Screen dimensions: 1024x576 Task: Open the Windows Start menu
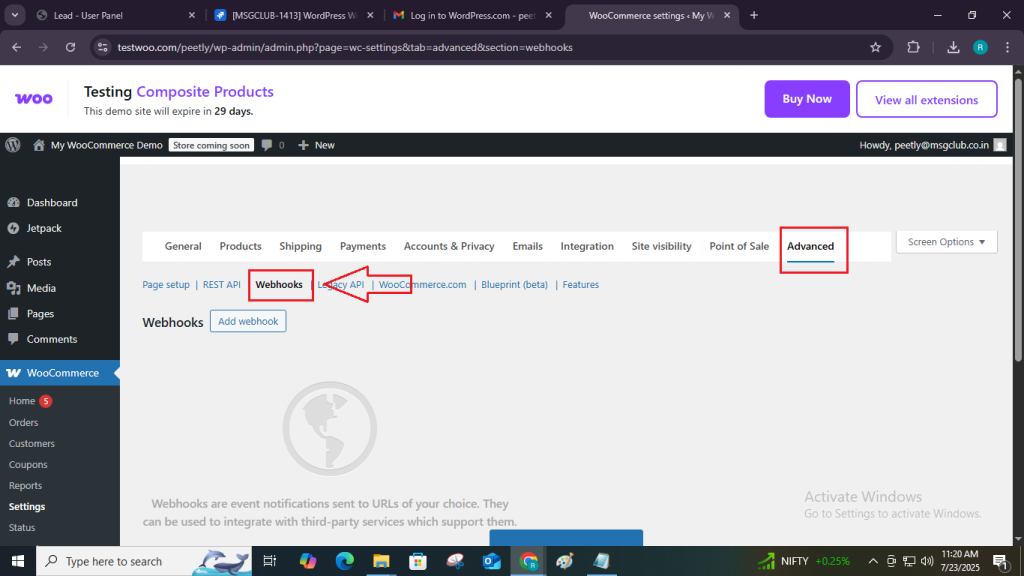[18, 561]
